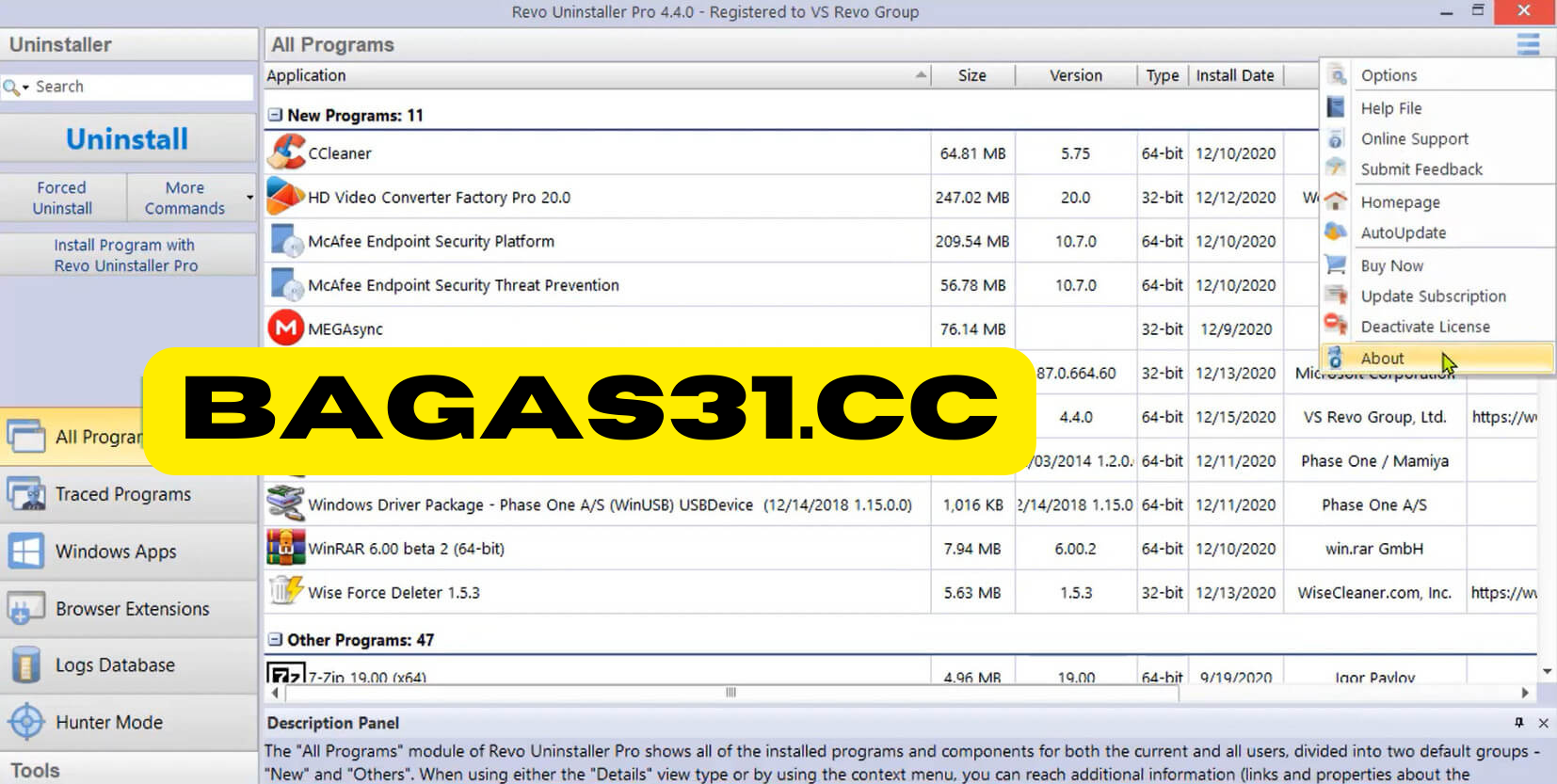Click the horizontal scrollbar thumb
The height and width of the screenshot is (784, 1557).
point(730,693)
